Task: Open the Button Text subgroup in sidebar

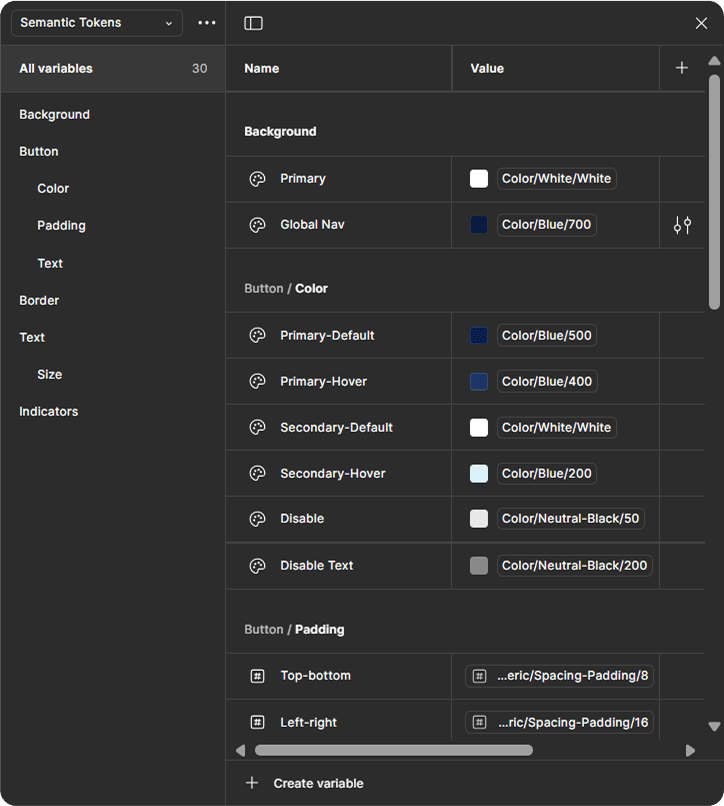Action: click(50, 263)
